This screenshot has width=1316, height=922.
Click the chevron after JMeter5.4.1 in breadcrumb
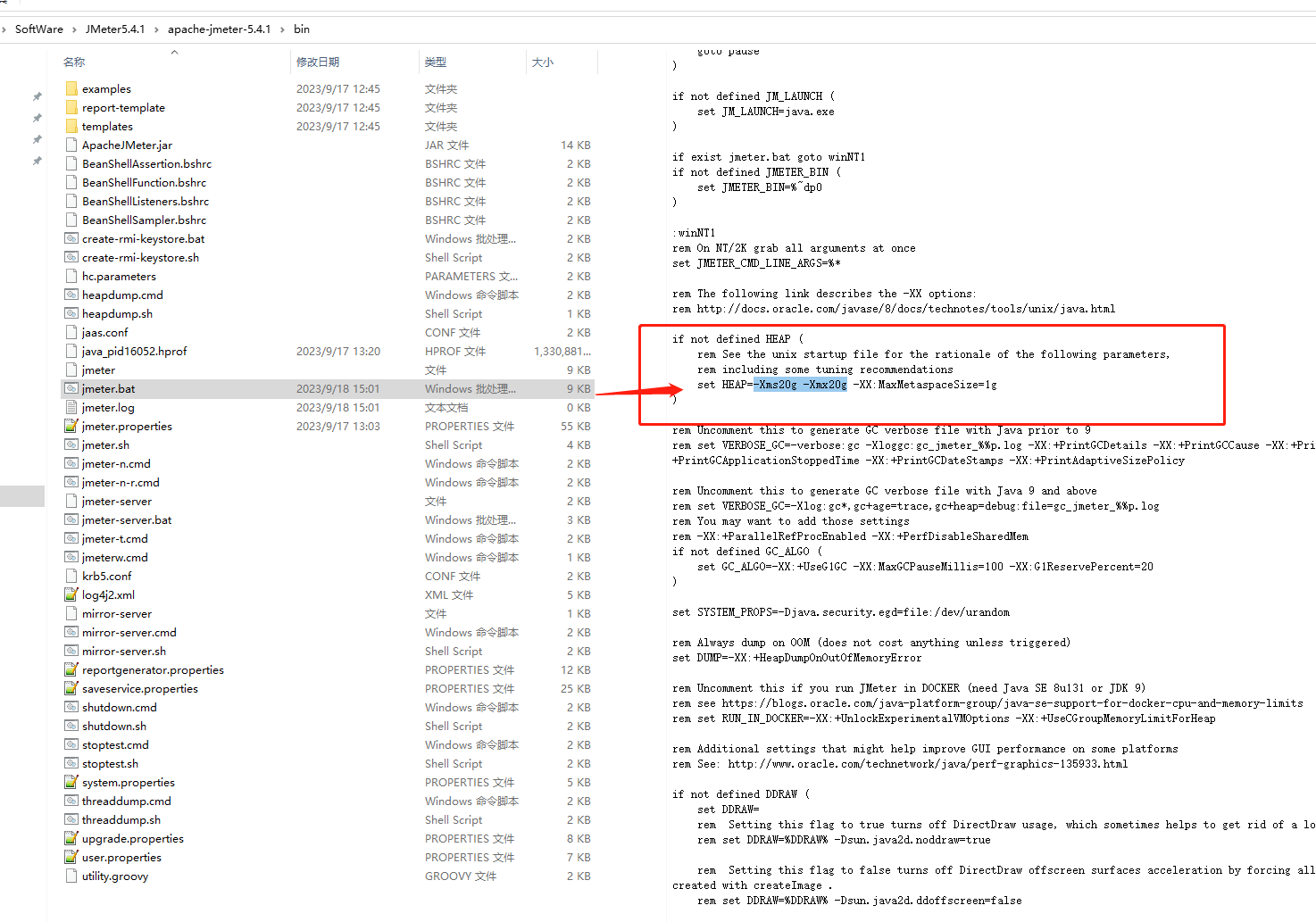pos(157,29)
